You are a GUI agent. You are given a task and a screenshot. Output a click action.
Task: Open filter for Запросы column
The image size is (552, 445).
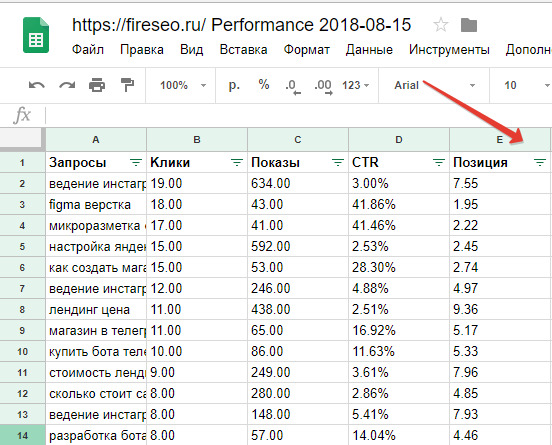pos(136,162)
